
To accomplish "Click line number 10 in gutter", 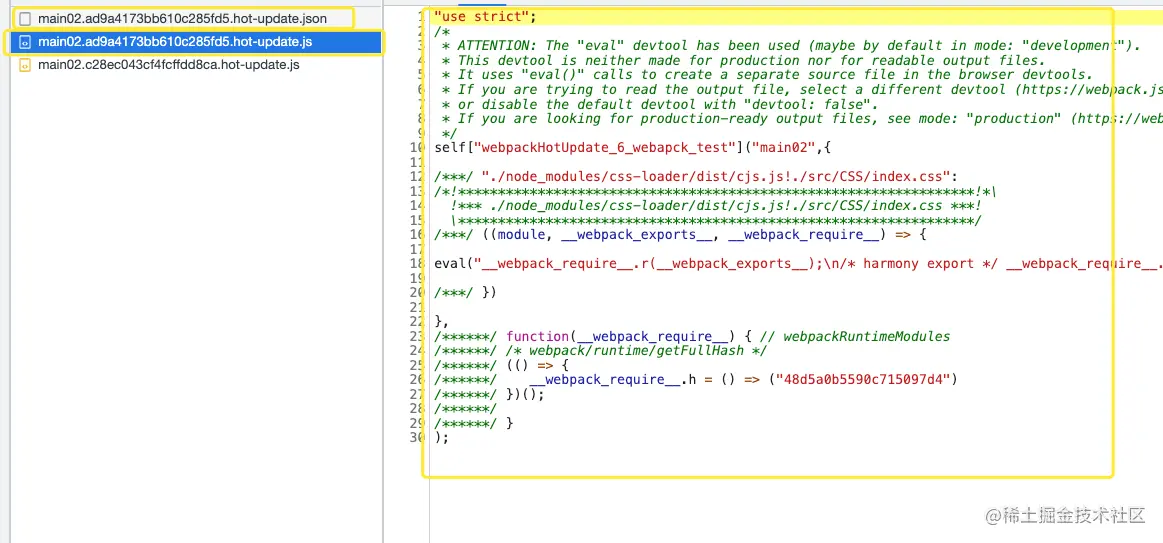I will (x=418, y=147).
